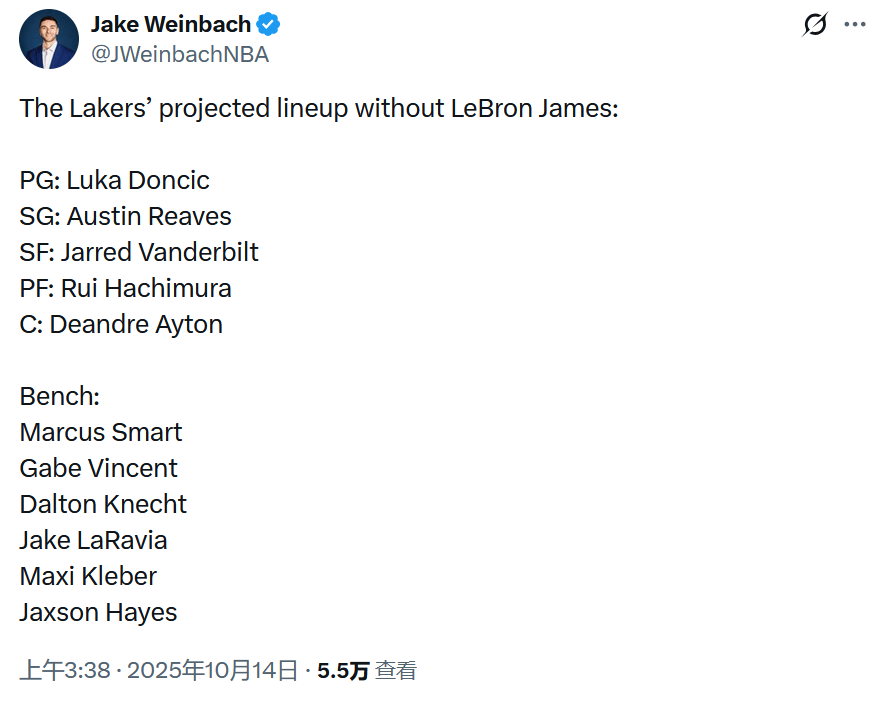This screenshot has height=702, width=888.
Task: Click the 'Marcus Smart' bench entry
Action: tap(101, 432)
